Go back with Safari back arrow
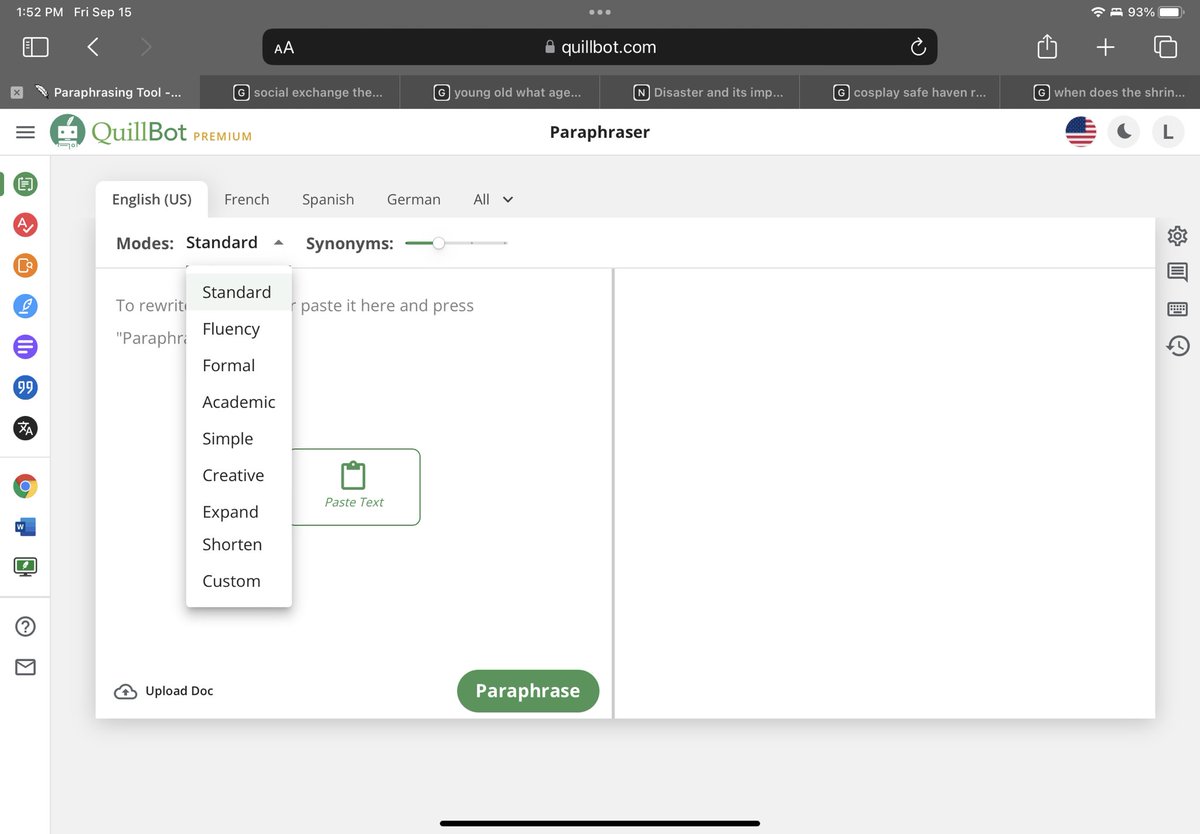Viewport: 1200px width, 834px height. [93, 46]
